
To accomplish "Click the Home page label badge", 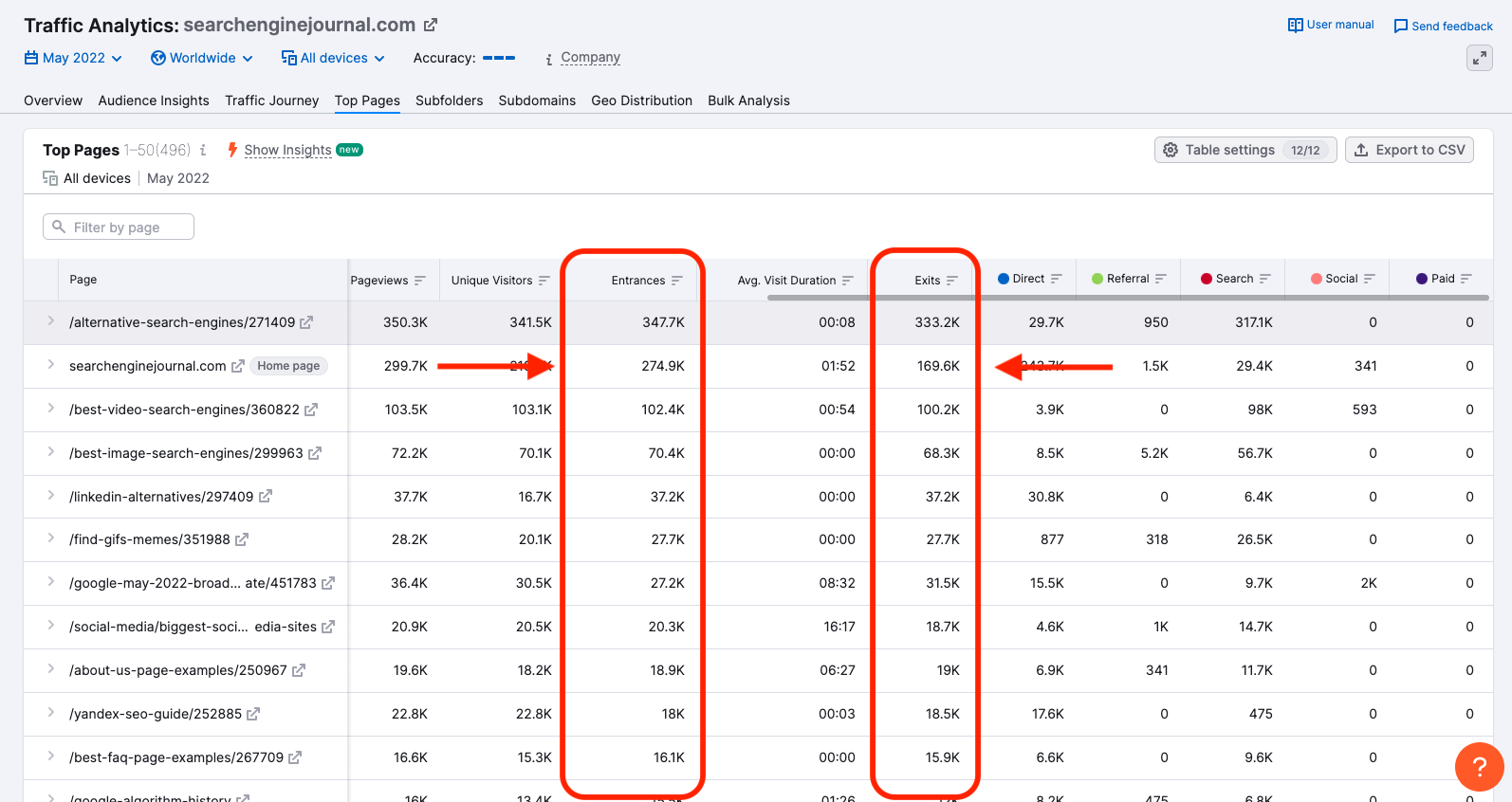I will [288, 366].
